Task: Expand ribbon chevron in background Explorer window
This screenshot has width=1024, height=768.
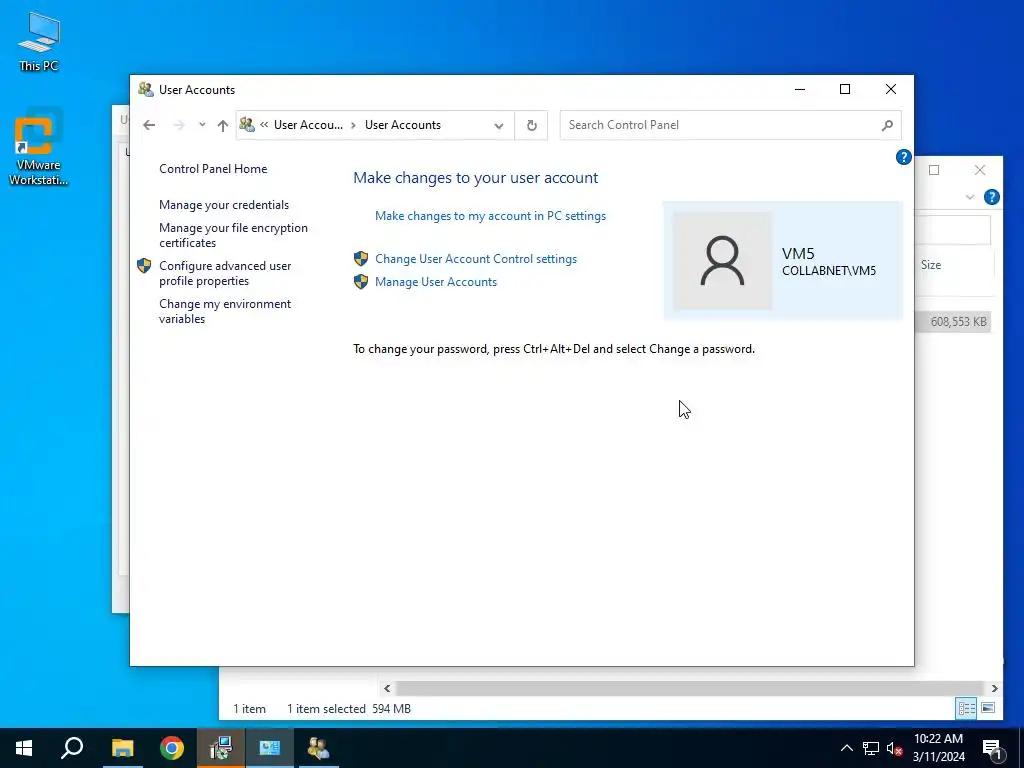Action: (970, 197)
